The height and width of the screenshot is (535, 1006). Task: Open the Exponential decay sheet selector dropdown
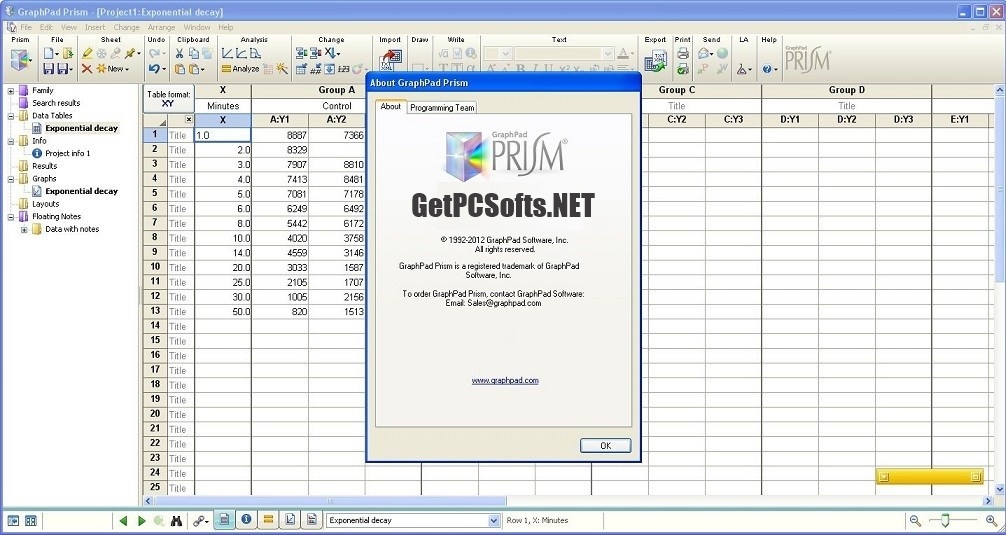click(493, 520)
